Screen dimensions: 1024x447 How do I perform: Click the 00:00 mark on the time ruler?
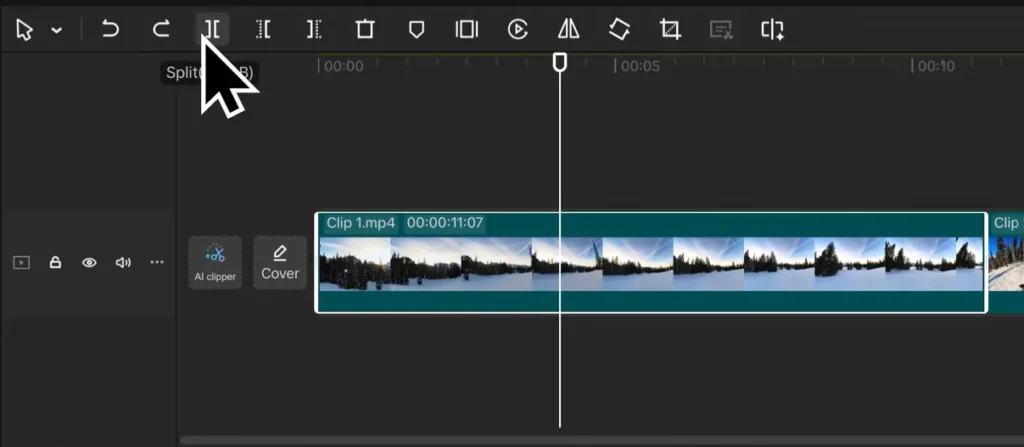(x=344, y=66)
